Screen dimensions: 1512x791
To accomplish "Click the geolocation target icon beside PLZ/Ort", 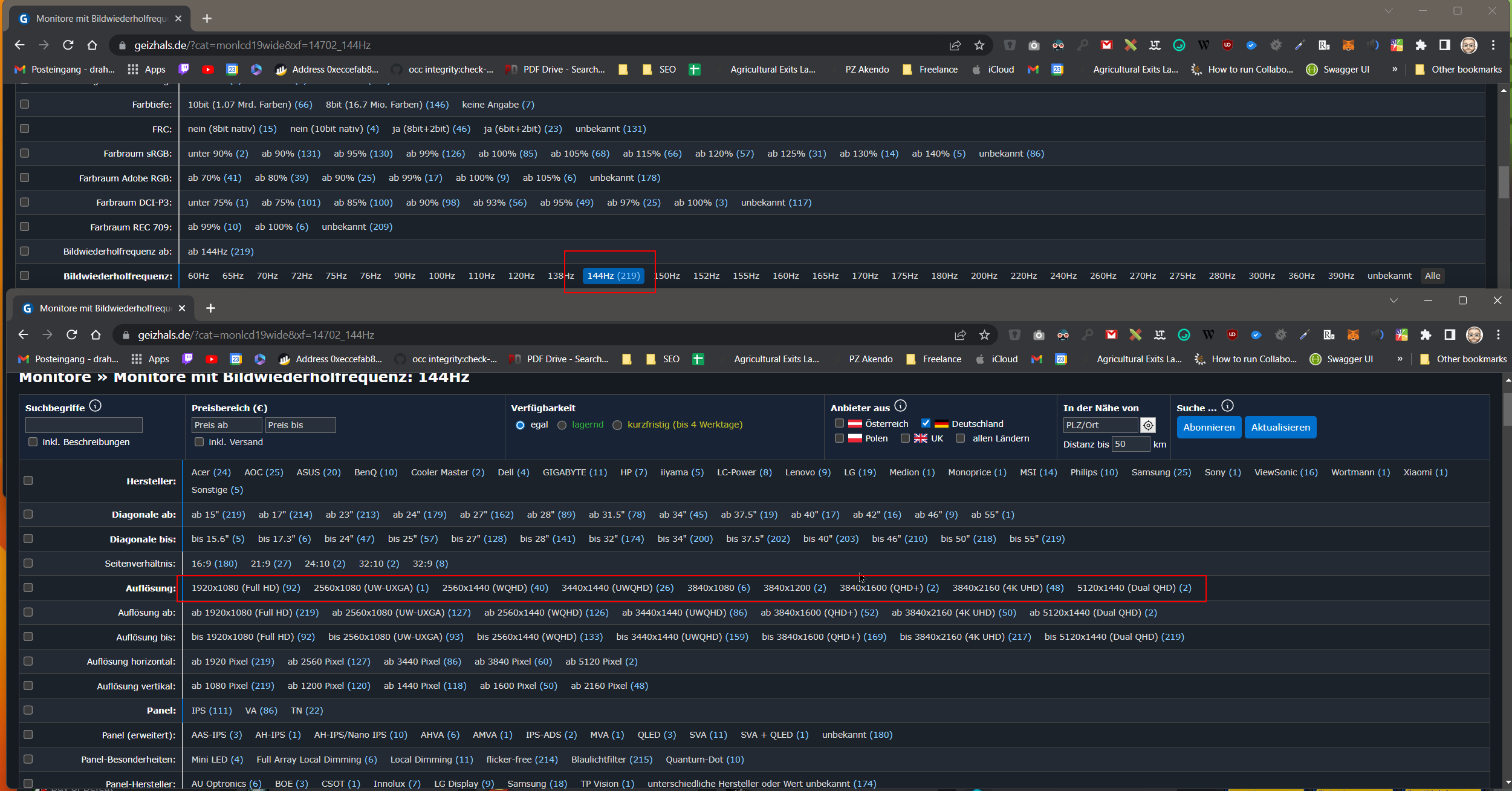I will [1147, 425].
